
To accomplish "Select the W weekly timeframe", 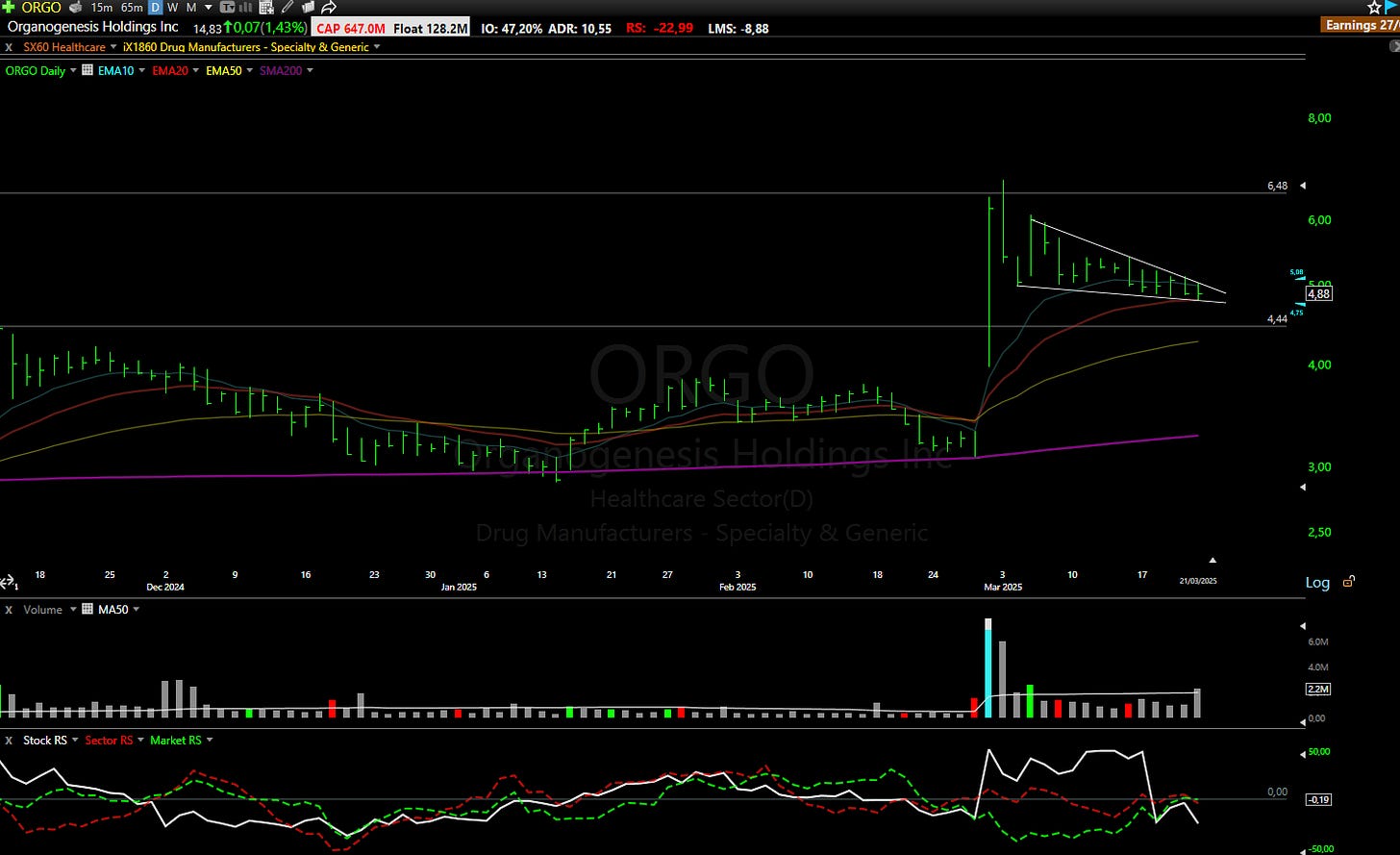I will coord(173,8).
